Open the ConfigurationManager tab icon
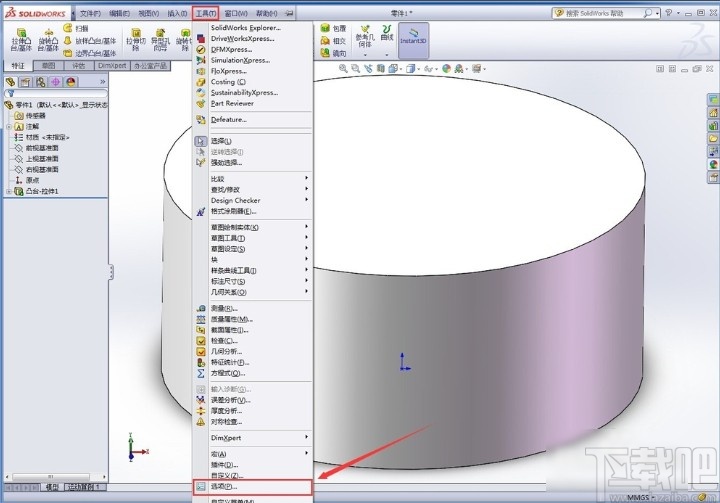Viewport: 720px width, 503px height. pos(40,82)
